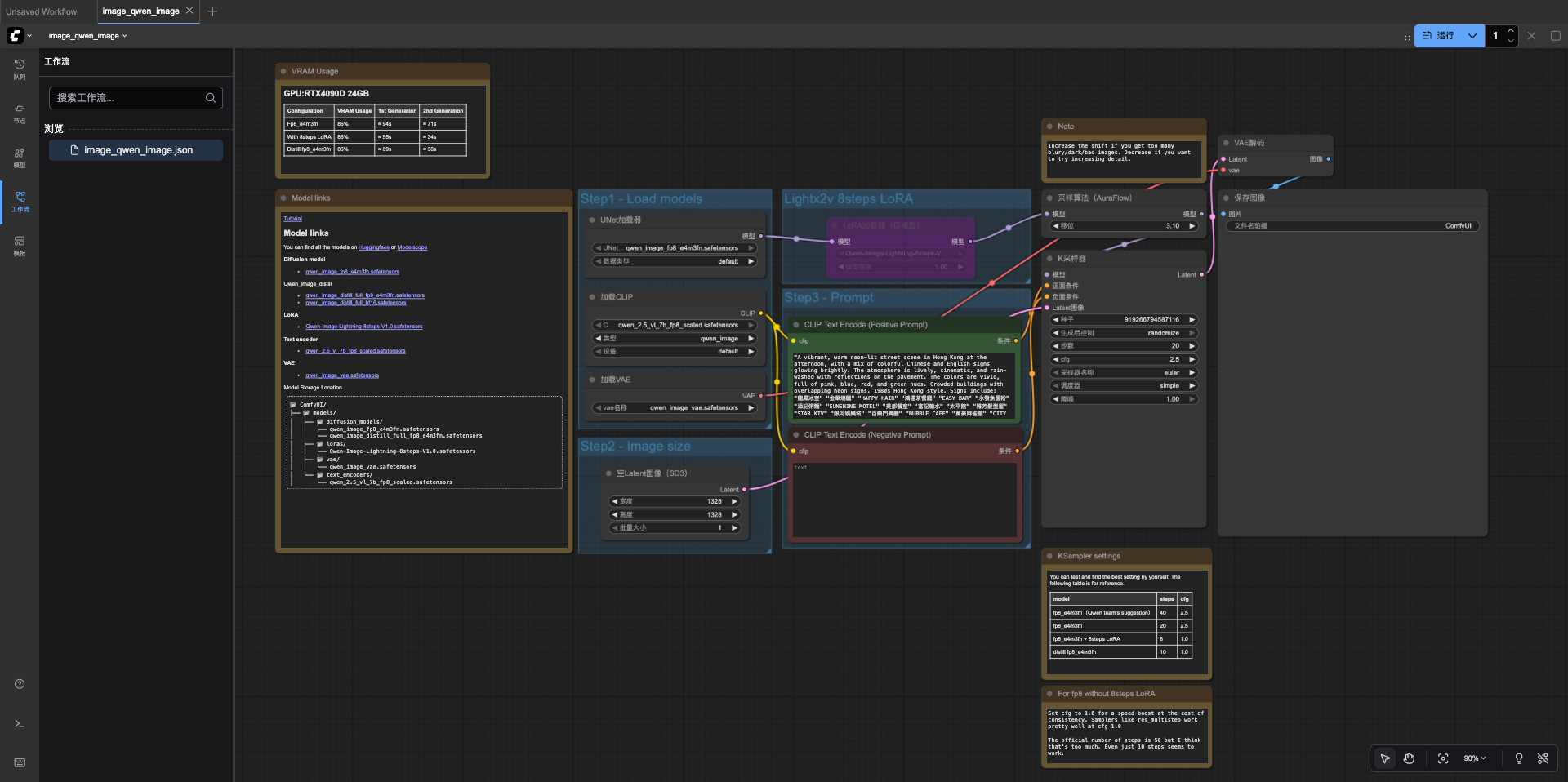The width and height of the screenshot is (1568, 782).
Task: Open the image_qwen_image workflow name dropdown
Action: [x=88, y=36]
